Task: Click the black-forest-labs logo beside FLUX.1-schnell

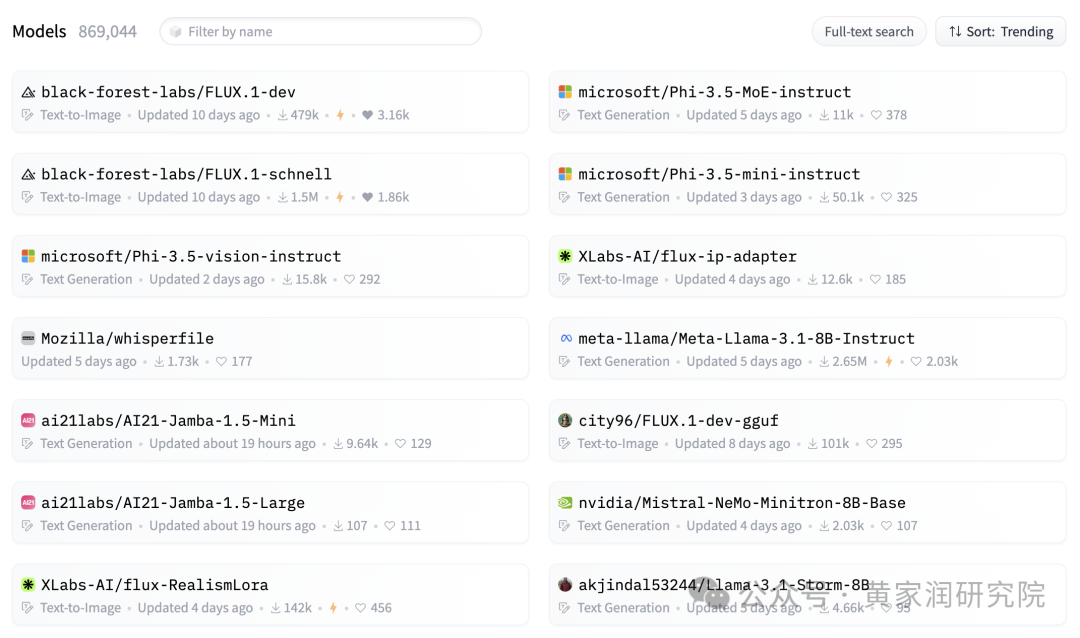Action: (x=28, y=174)
